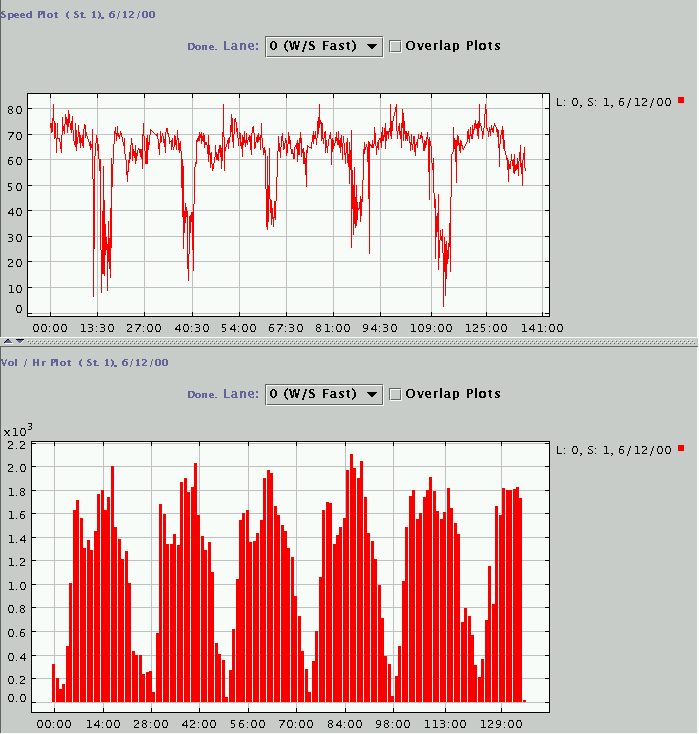699x734 pixels.
Task: Click the dropdown arrow of Speed Plot lane selector
Action: click(x=372, y=46)
